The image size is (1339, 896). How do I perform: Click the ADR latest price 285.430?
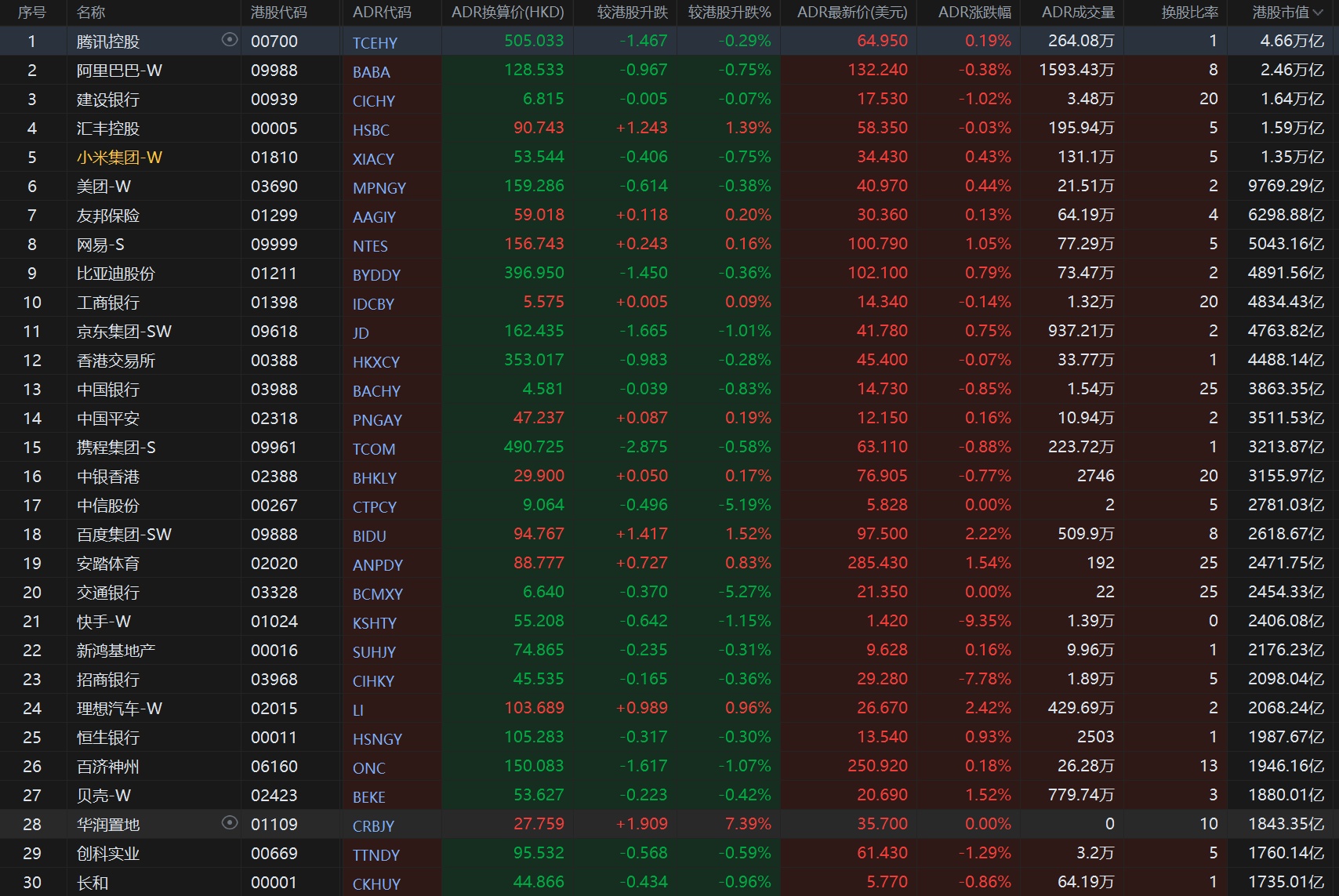[x=878, y=563]
